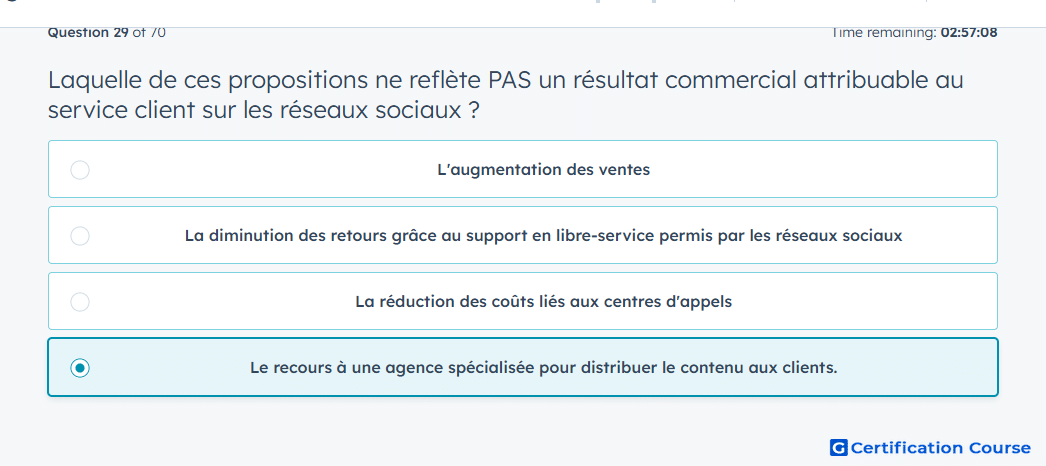
Task: Click the white header bar at top
Action: [523, 13]
